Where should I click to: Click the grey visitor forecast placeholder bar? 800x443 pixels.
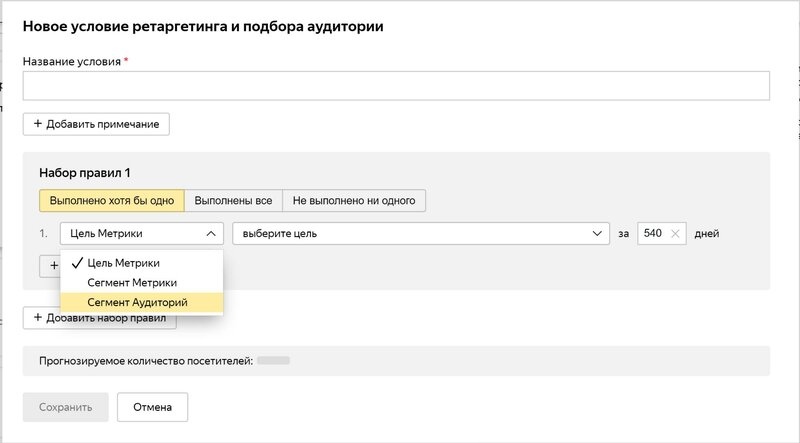coord(273,360)
